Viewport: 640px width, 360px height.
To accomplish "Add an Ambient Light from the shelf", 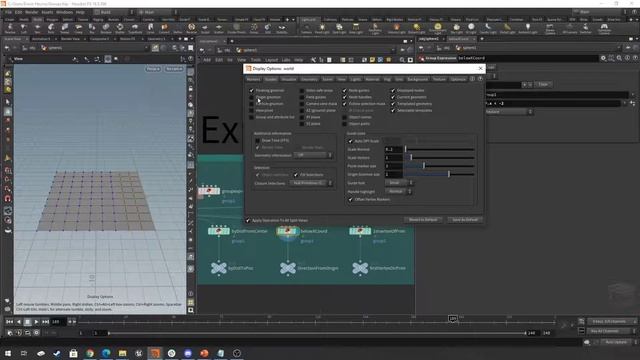I will click(528, 29).
